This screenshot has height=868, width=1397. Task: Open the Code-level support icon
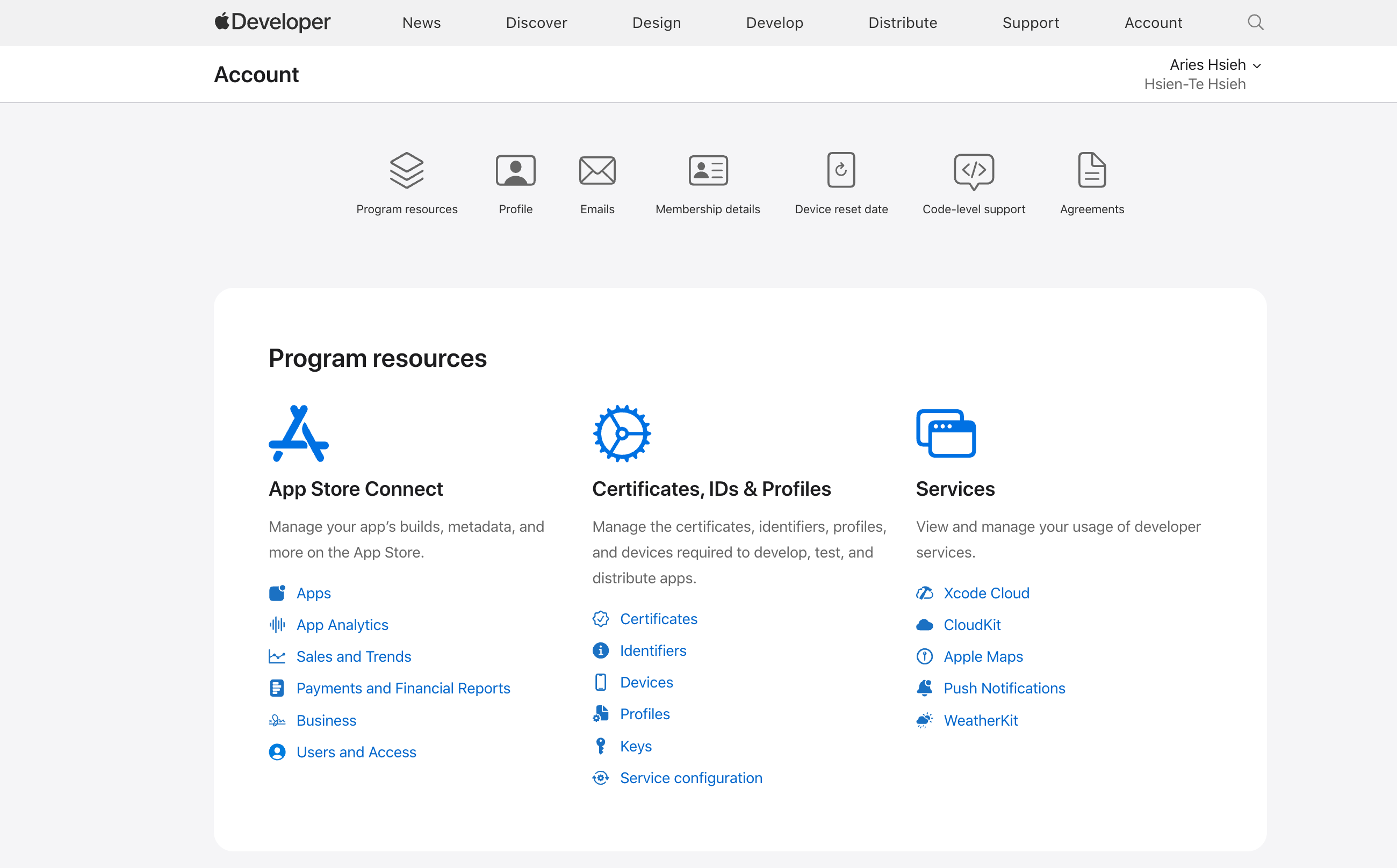tap(973, 171)
